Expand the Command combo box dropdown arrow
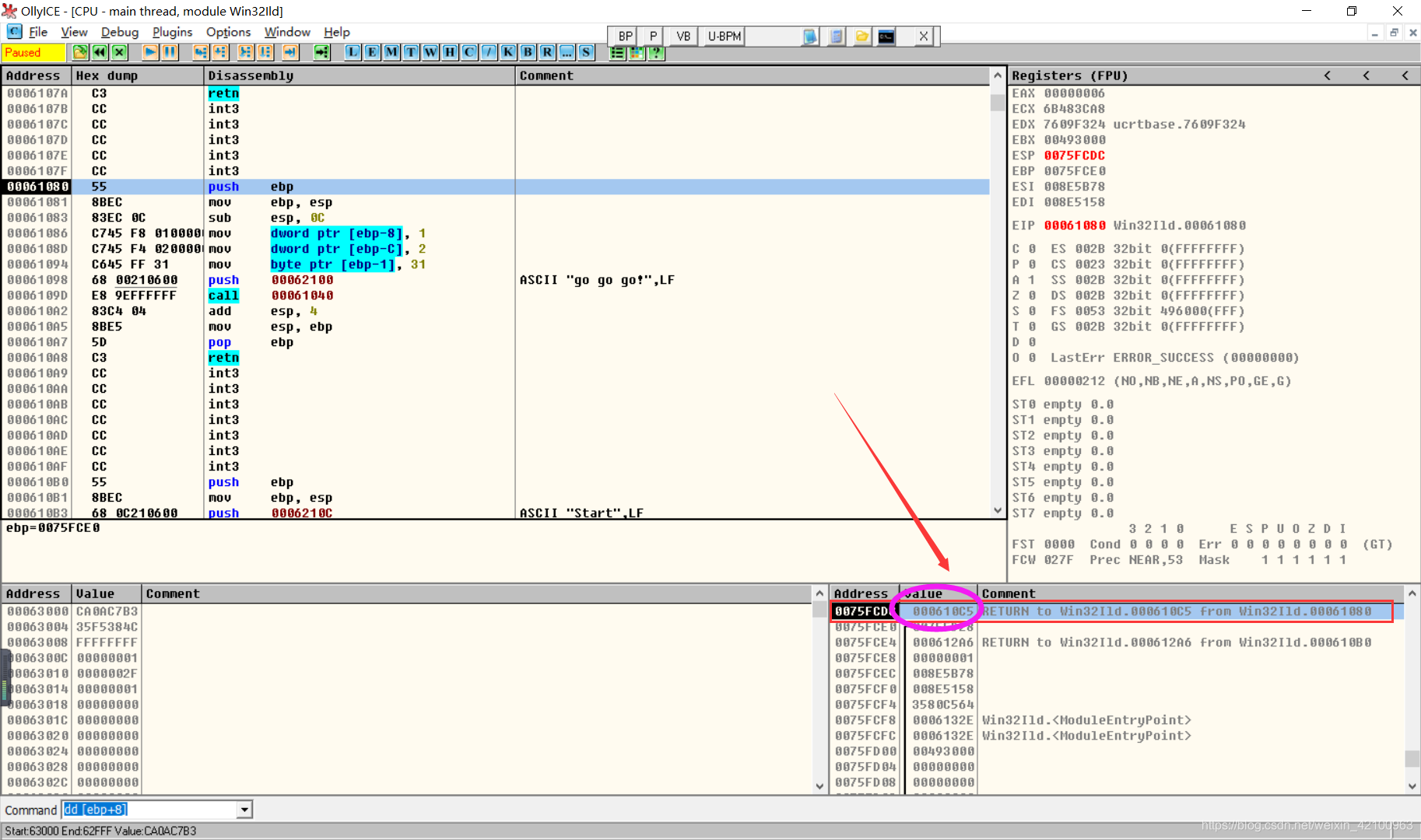This screenshot has height=840, width=1421. pos(244,810)
